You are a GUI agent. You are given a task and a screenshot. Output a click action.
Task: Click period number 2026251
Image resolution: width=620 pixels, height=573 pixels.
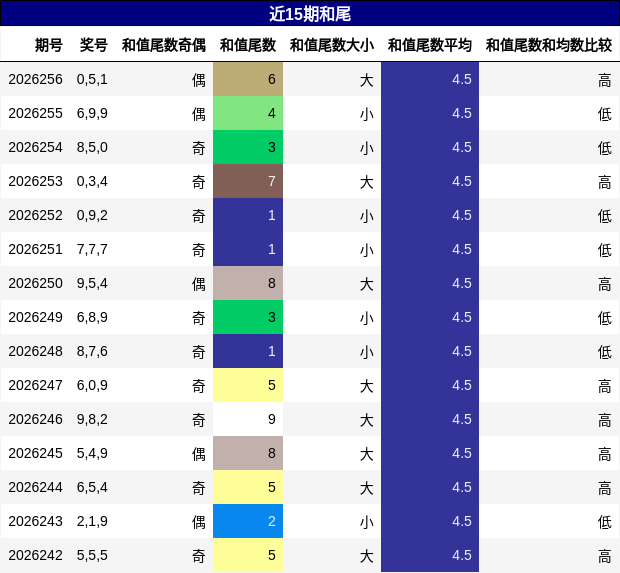tap(35, 249)
